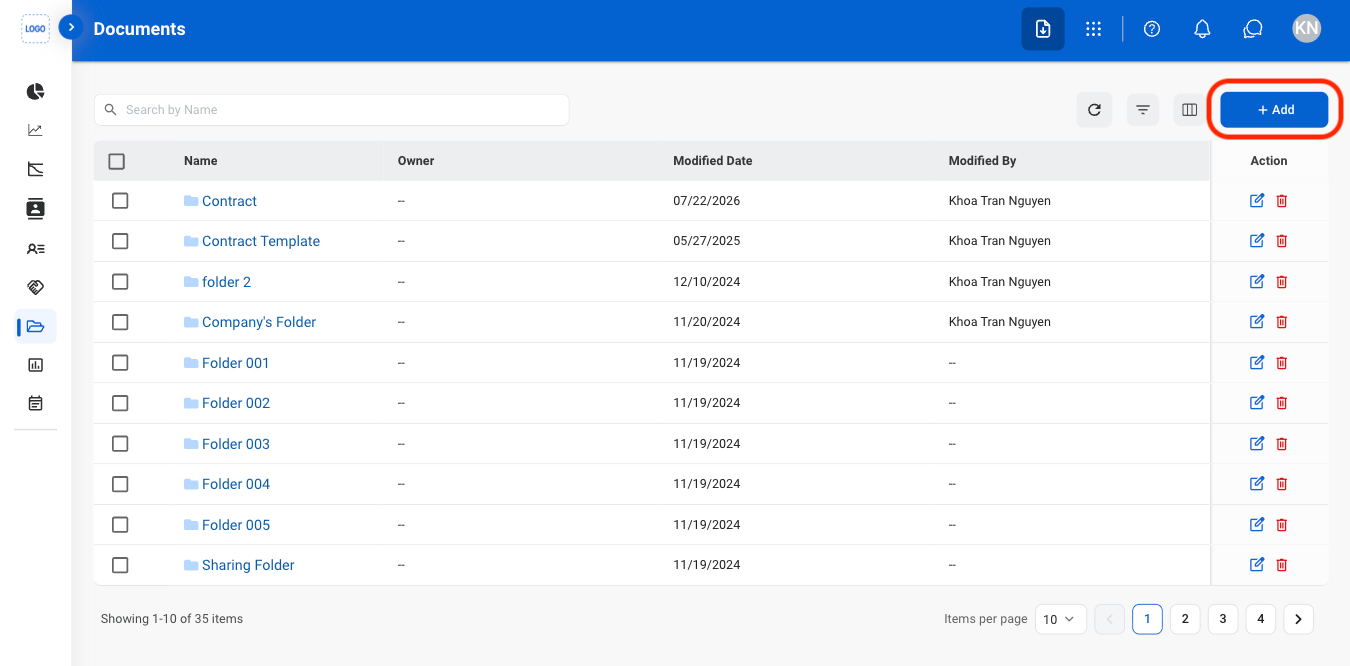Select current page 1 button

tap(1147, 619)
